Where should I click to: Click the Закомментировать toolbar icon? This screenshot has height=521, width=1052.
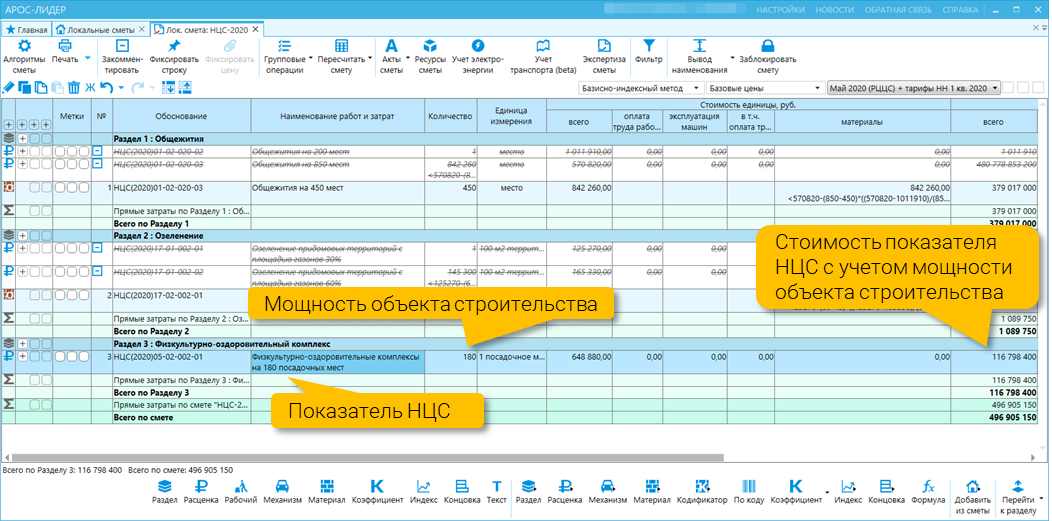point(122,46)
